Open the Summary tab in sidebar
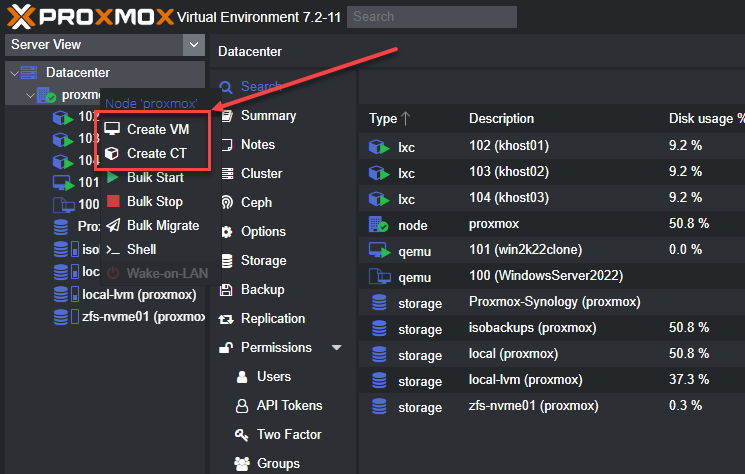745x474 pixels. point(268,116)
